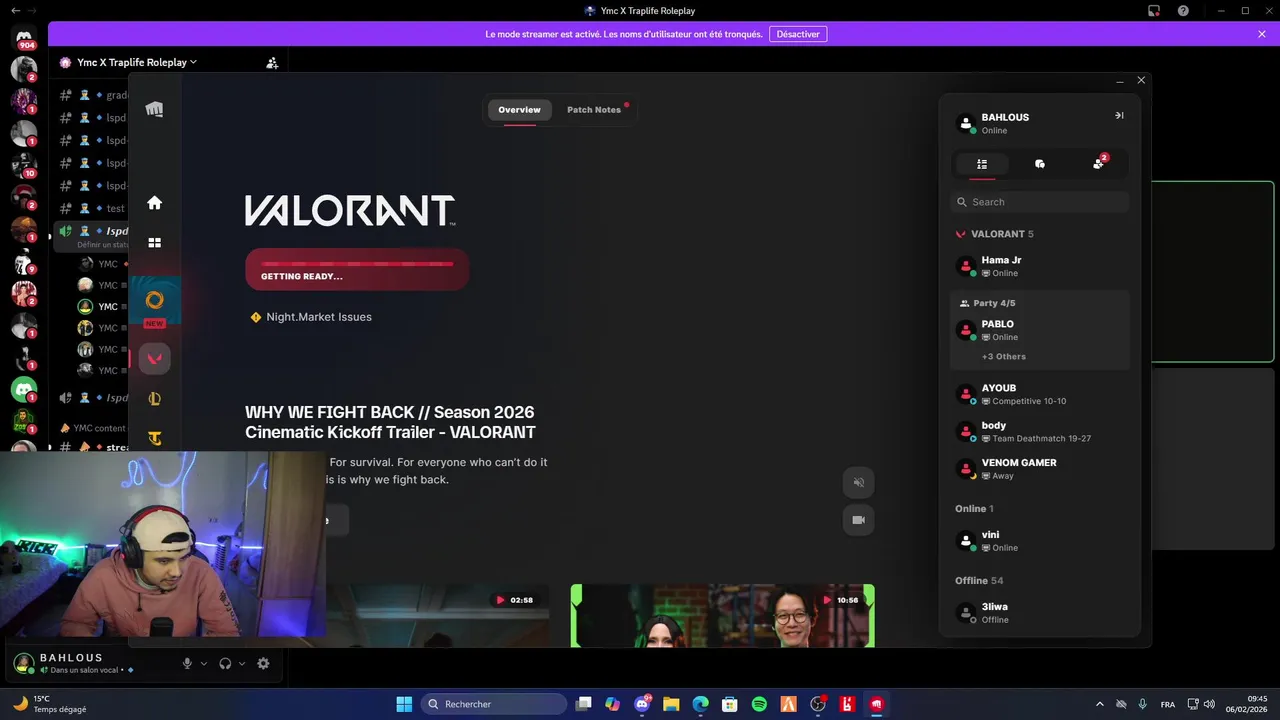The height and width of the screenshot is (720, 1280).
Task: Click the taskbar Rechercher search box
Action: 494,704
